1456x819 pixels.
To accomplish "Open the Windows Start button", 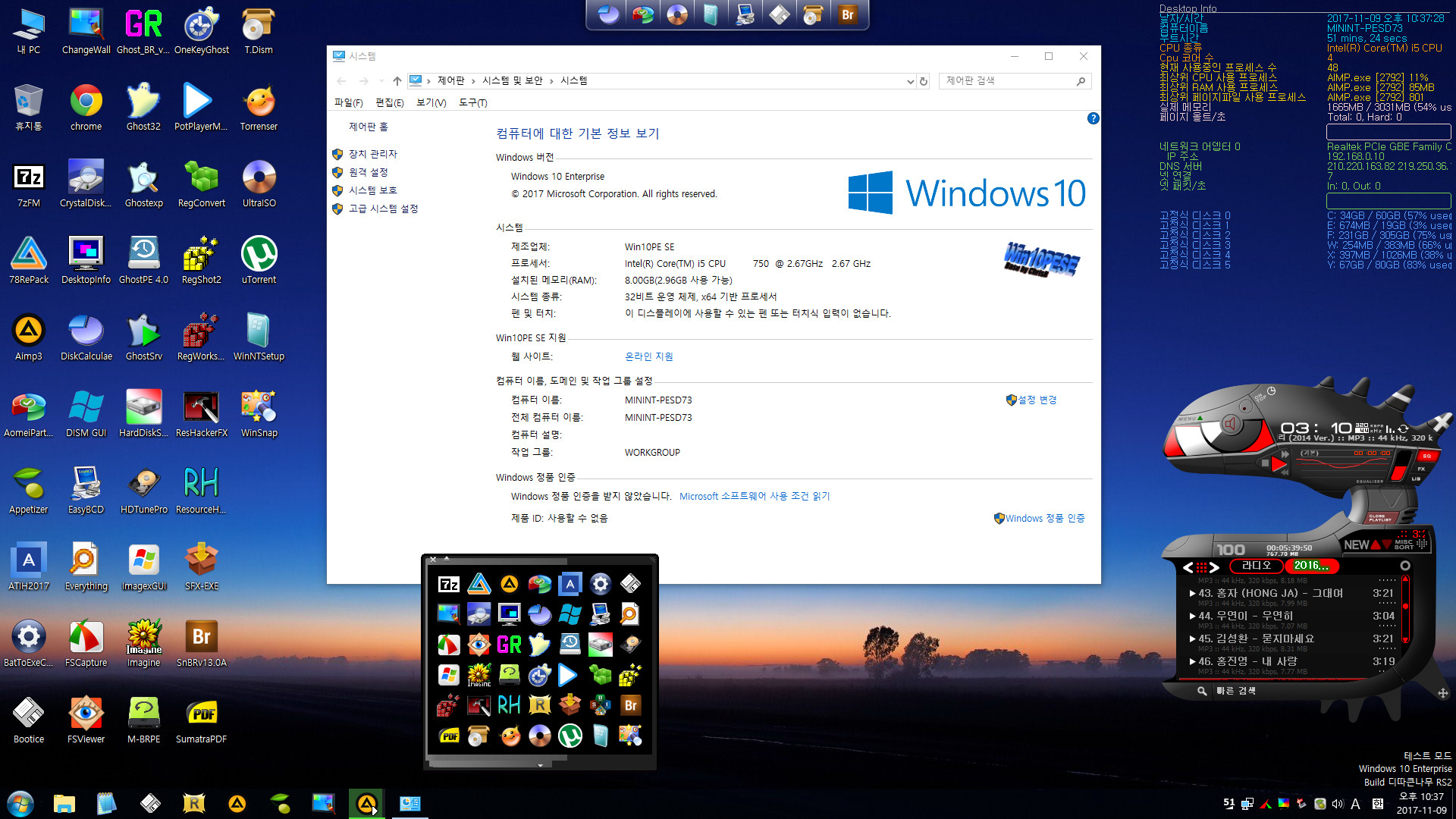I will coord(20,803).
